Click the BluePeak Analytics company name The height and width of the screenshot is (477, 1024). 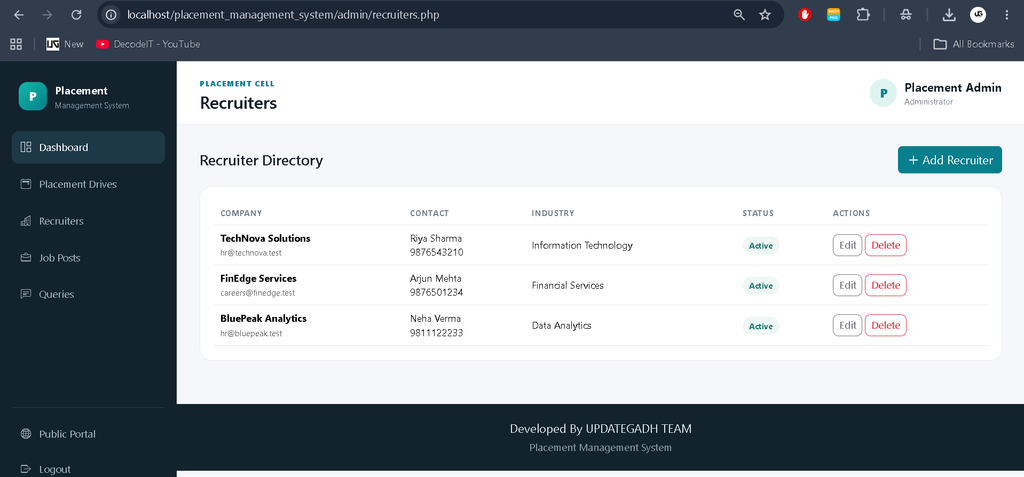263,319
